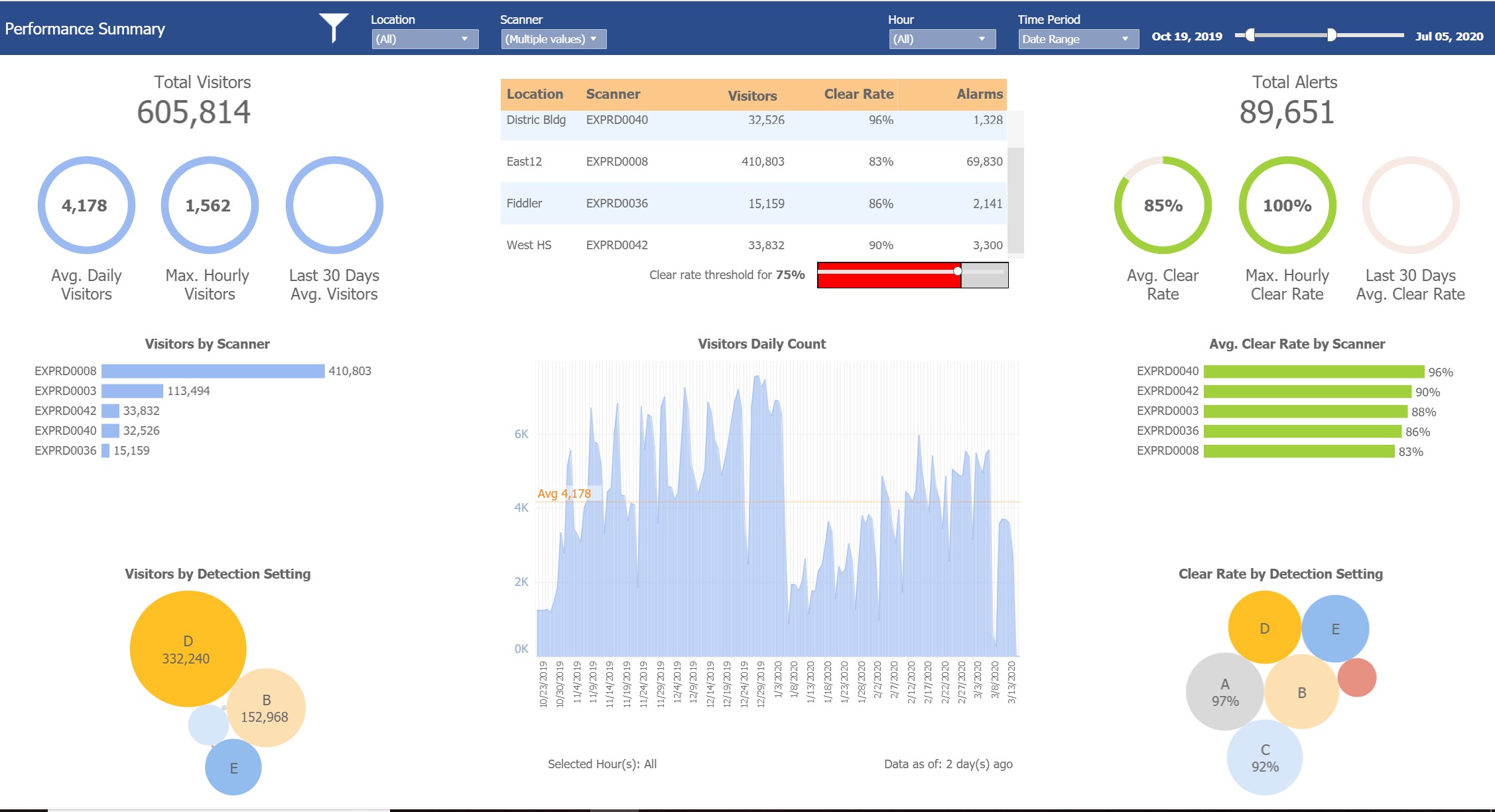Click bubble E in Visitors by Detection Setting
Image resolution: width=1495 pixels, height=812 pixels.
coord(233,768)
